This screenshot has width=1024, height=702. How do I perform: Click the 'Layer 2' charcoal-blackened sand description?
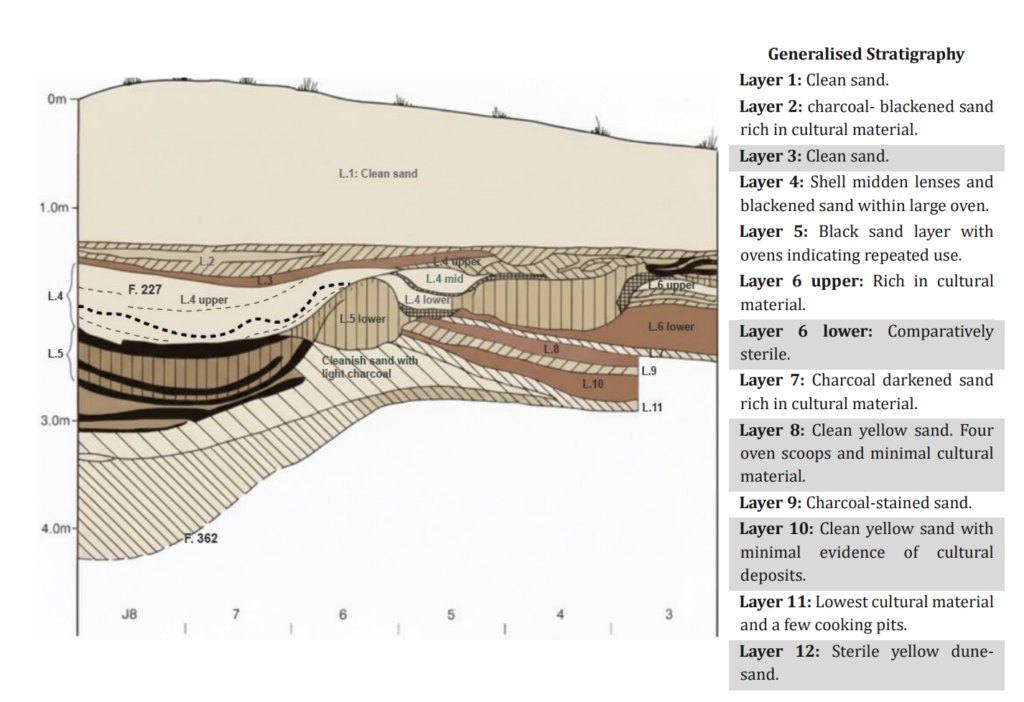click(866, 118)
